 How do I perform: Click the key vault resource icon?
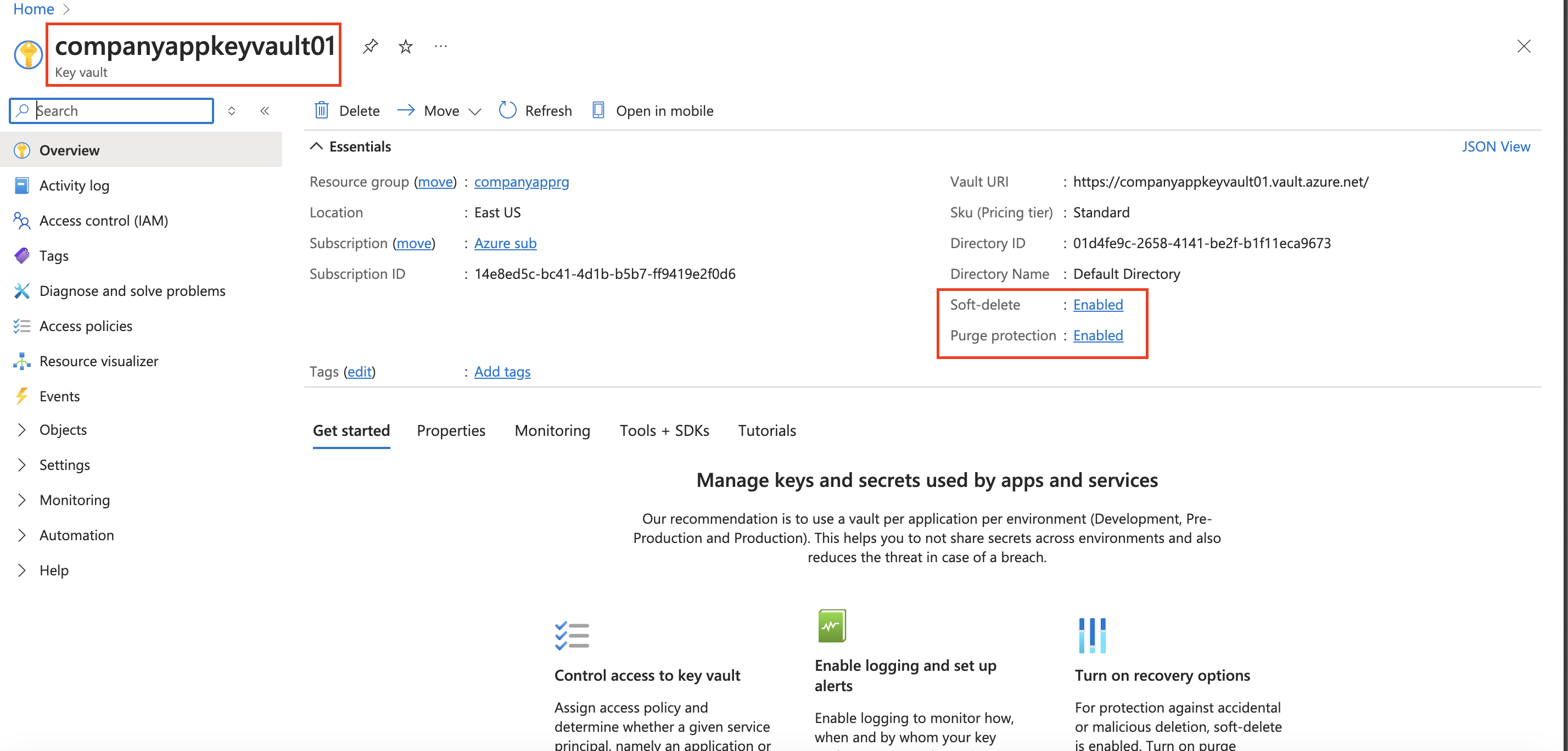point(28,55)
